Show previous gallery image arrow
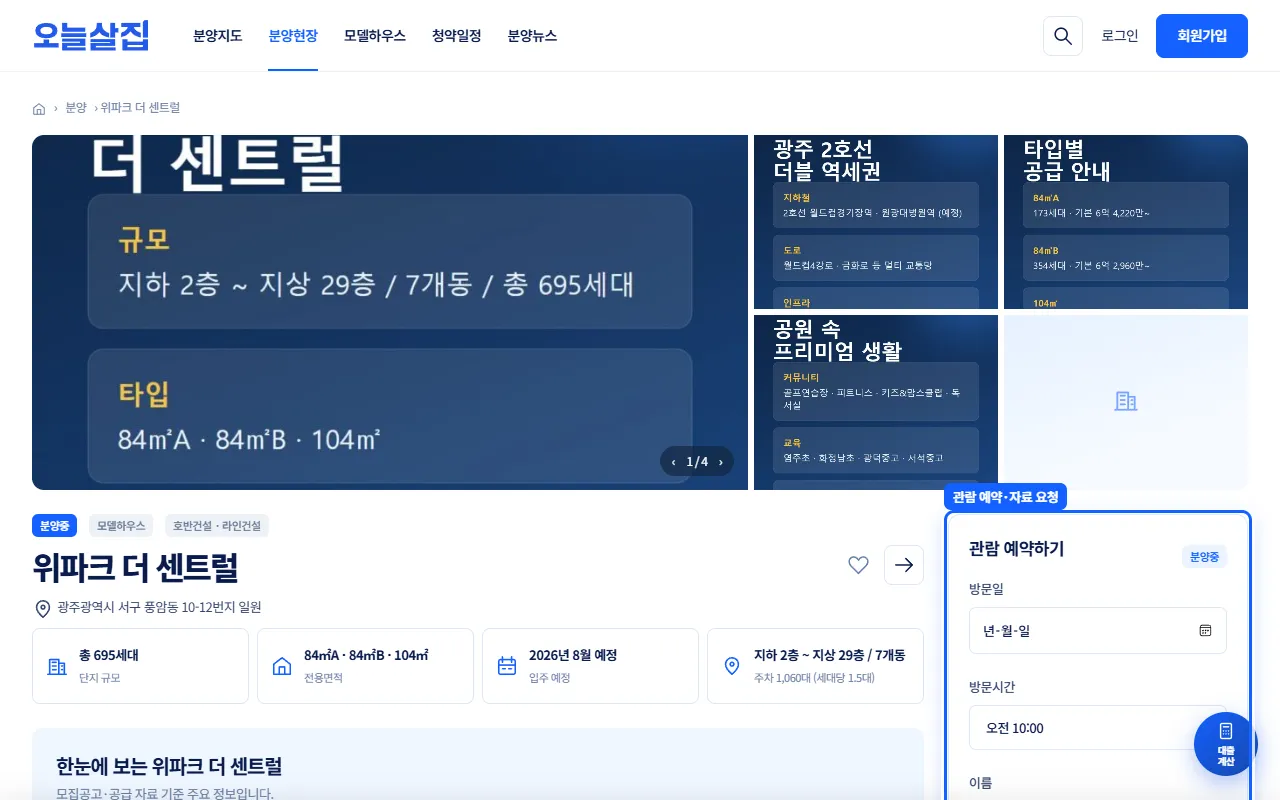 (x=673, y=461)
